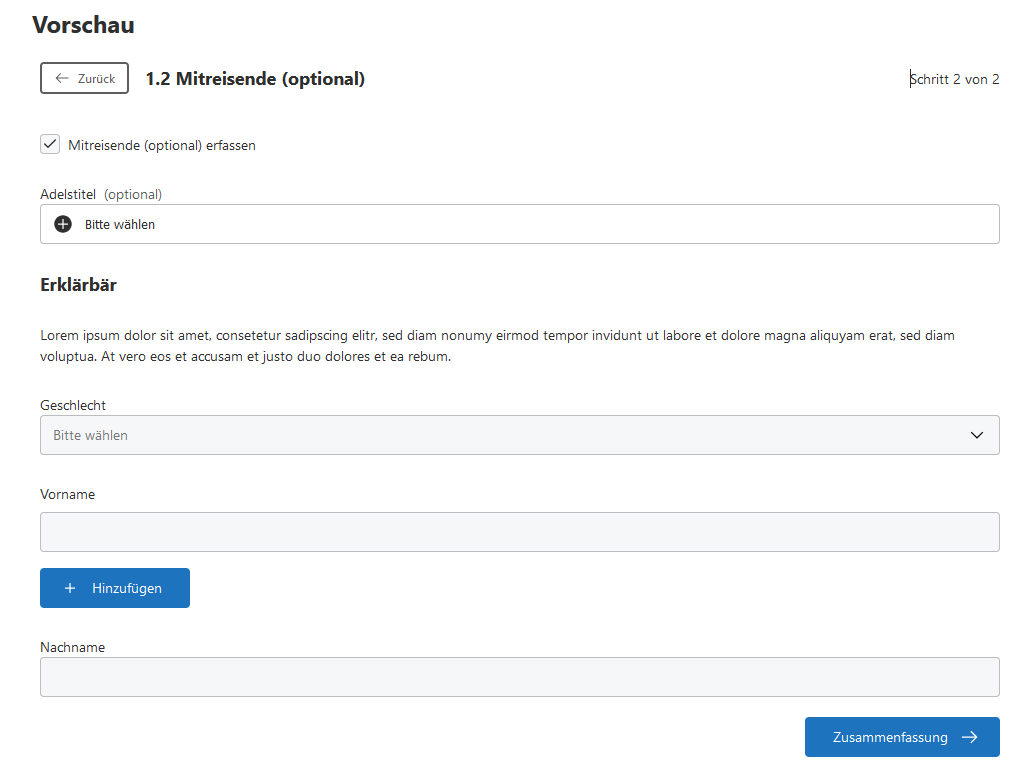Focus the Vorname text field
Viewport: 1013px width, 764px height.
coord(519,532)
